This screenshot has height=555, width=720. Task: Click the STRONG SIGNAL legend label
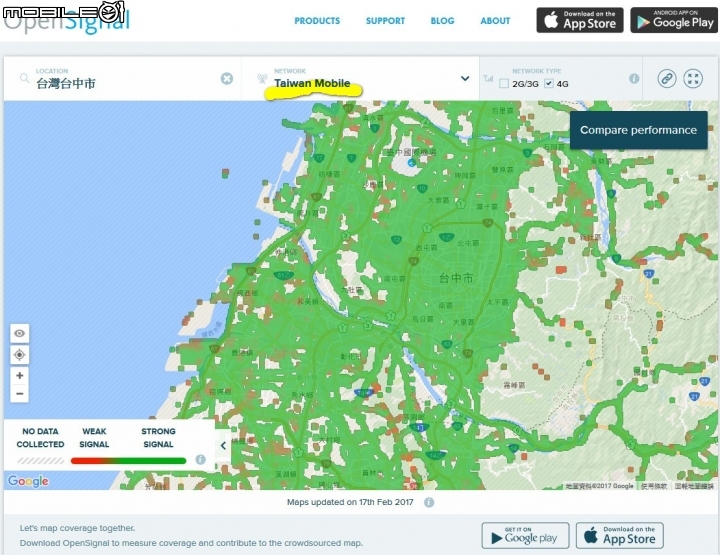(158, 438)
